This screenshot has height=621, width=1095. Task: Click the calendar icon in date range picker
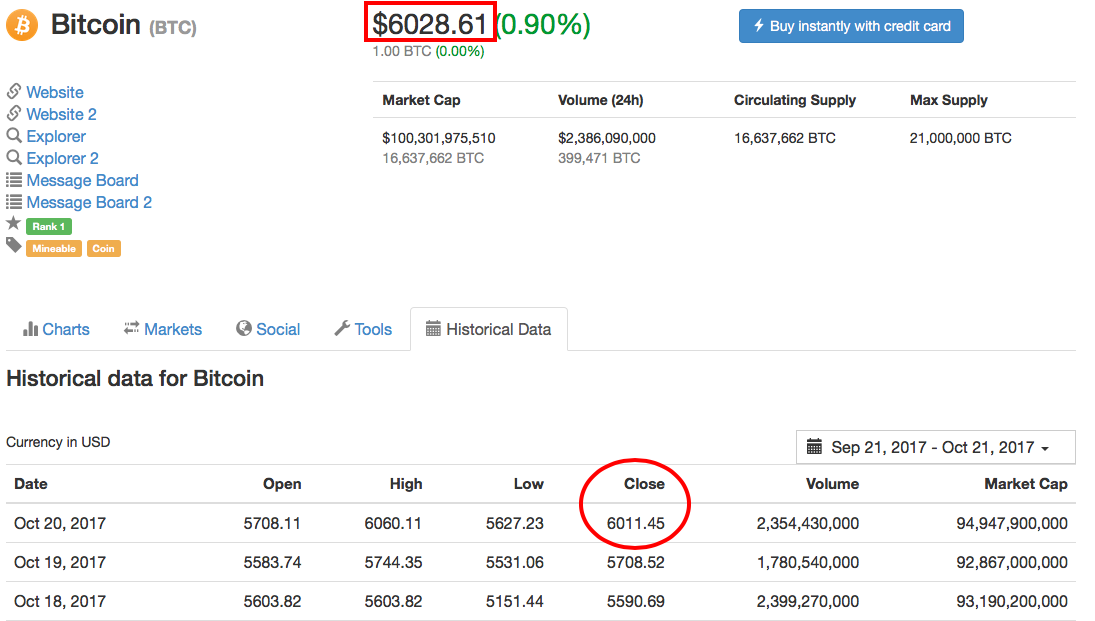[814, 446]
